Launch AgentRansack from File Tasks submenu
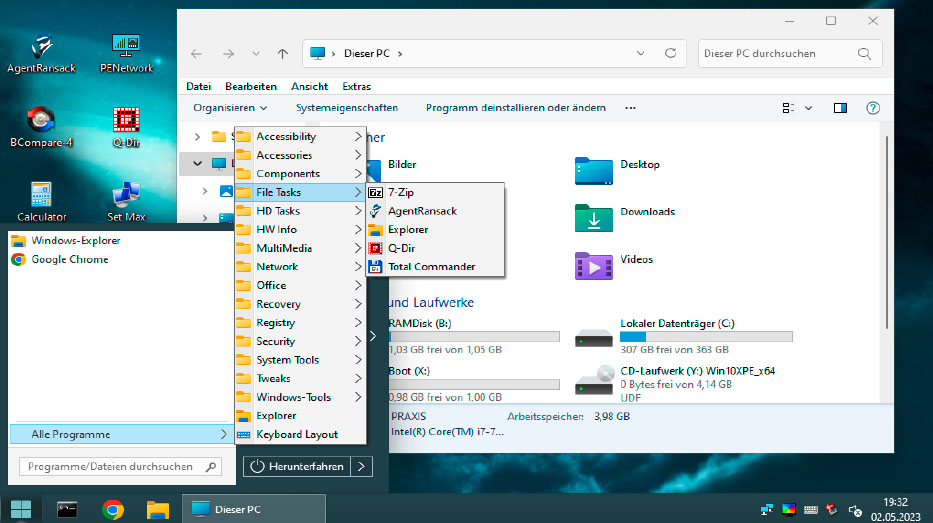Viewport: 933px width, 523px height. (435, 211)
